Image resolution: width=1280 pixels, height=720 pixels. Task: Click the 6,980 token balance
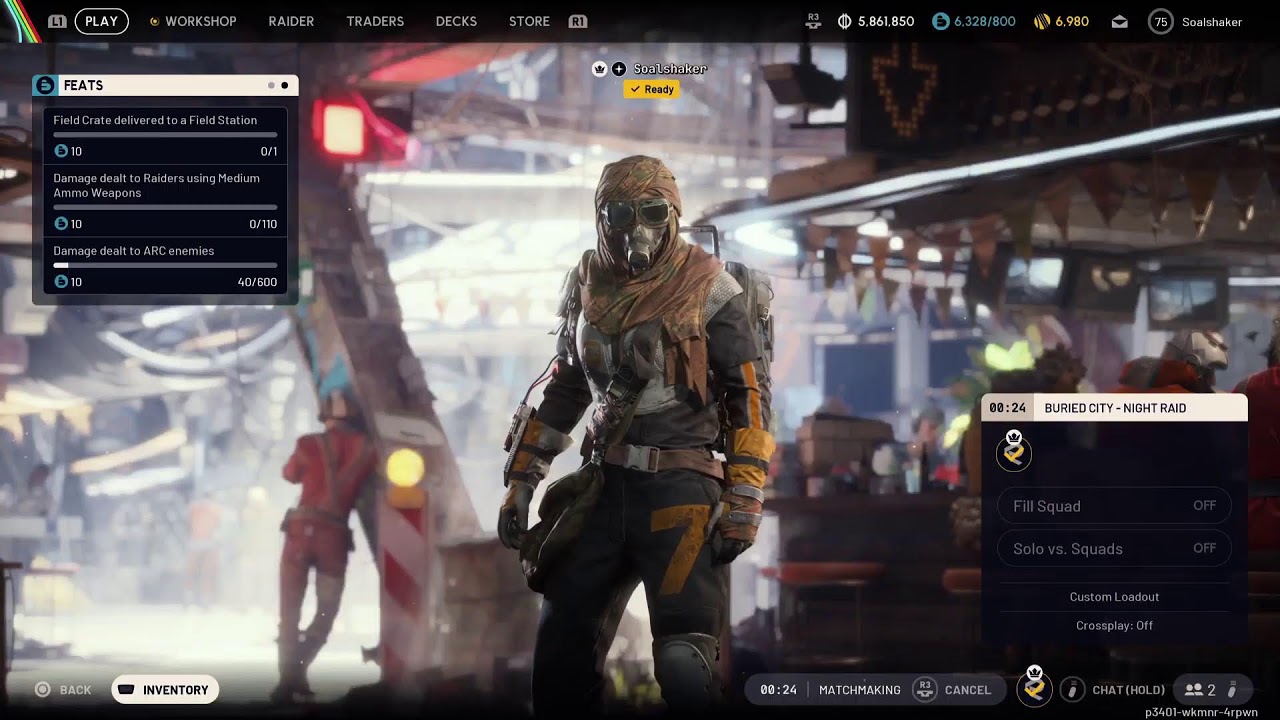(1072, 21)
